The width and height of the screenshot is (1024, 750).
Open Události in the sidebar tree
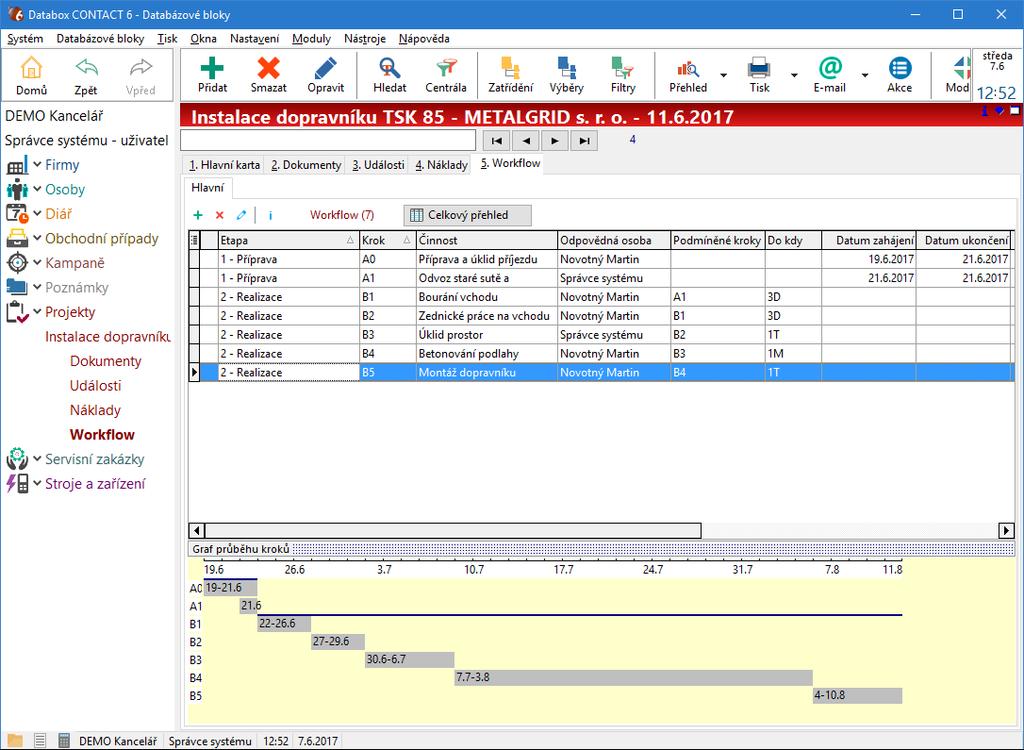95,385
